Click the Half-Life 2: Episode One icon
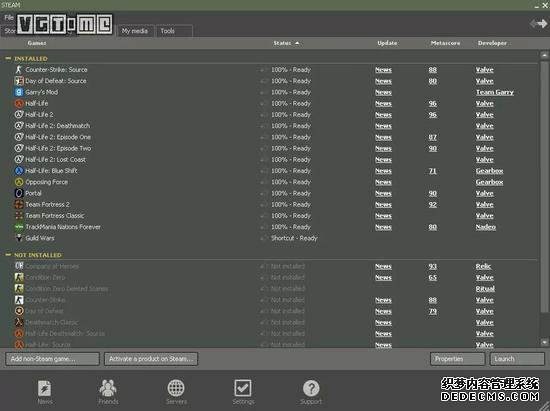This screenshot has width=550, height=411. coord(19,137)
